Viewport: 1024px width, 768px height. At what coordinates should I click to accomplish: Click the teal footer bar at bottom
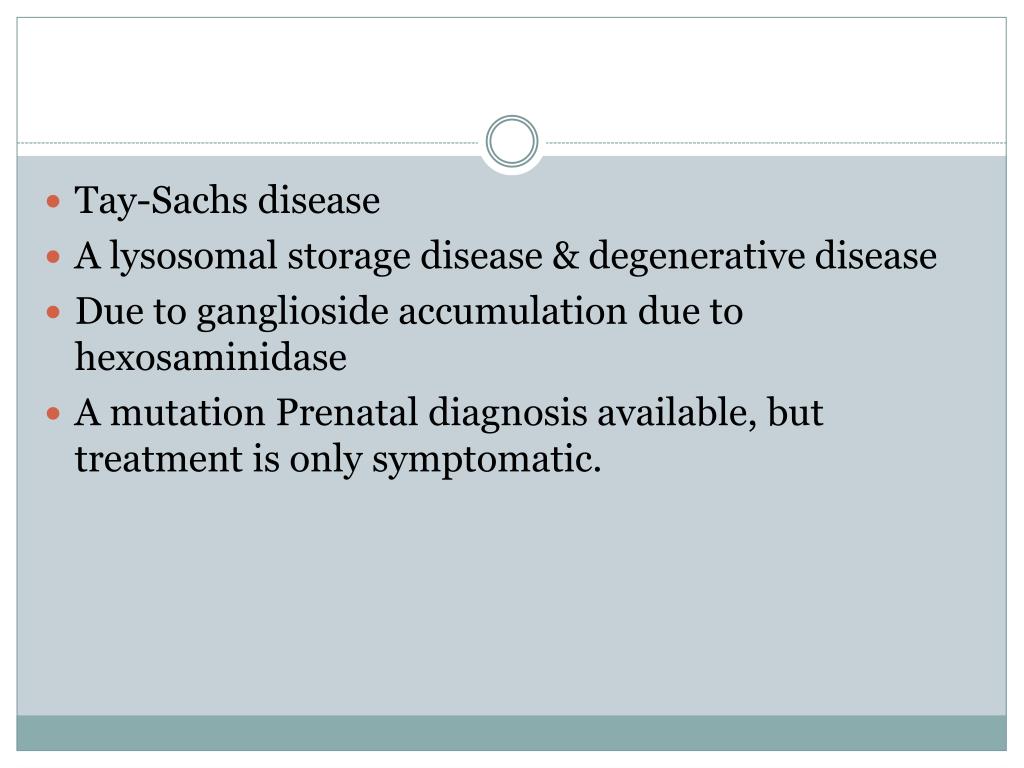coord(511,733)
